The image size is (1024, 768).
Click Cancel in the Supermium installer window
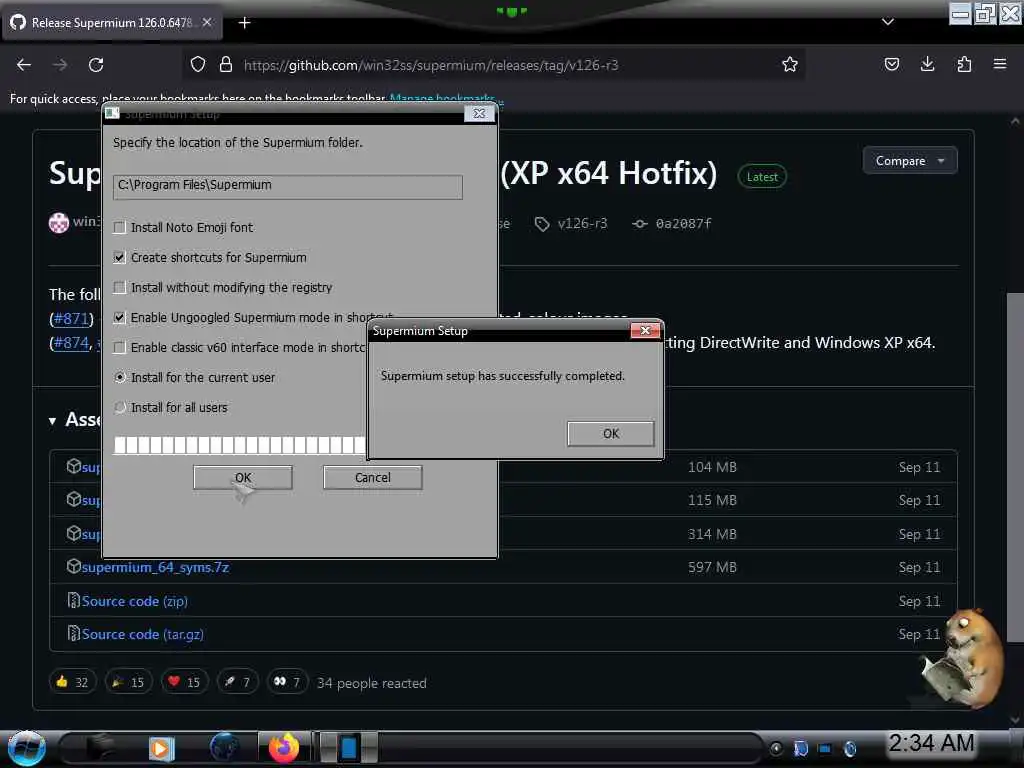372,477
